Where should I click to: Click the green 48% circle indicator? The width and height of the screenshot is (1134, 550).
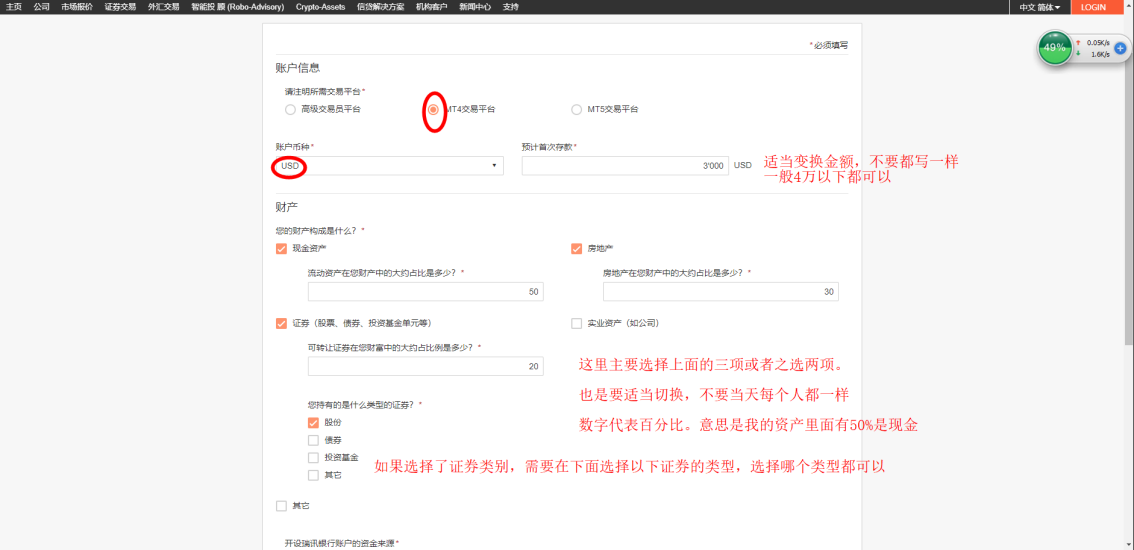(x=1054, y=47)
